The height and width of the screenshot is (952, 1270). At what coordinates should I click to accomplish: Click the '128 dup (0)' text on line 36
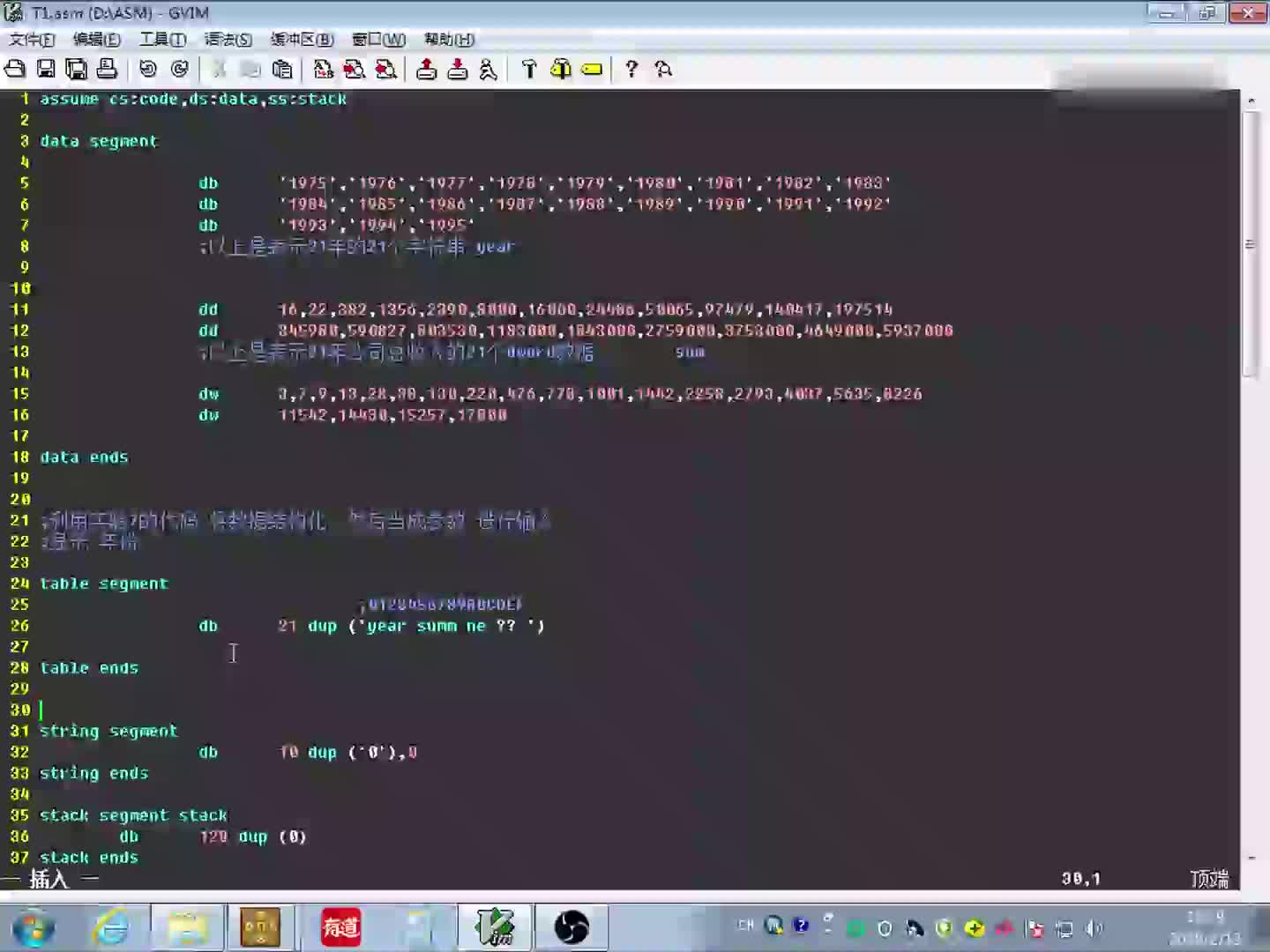click(252, 837)
